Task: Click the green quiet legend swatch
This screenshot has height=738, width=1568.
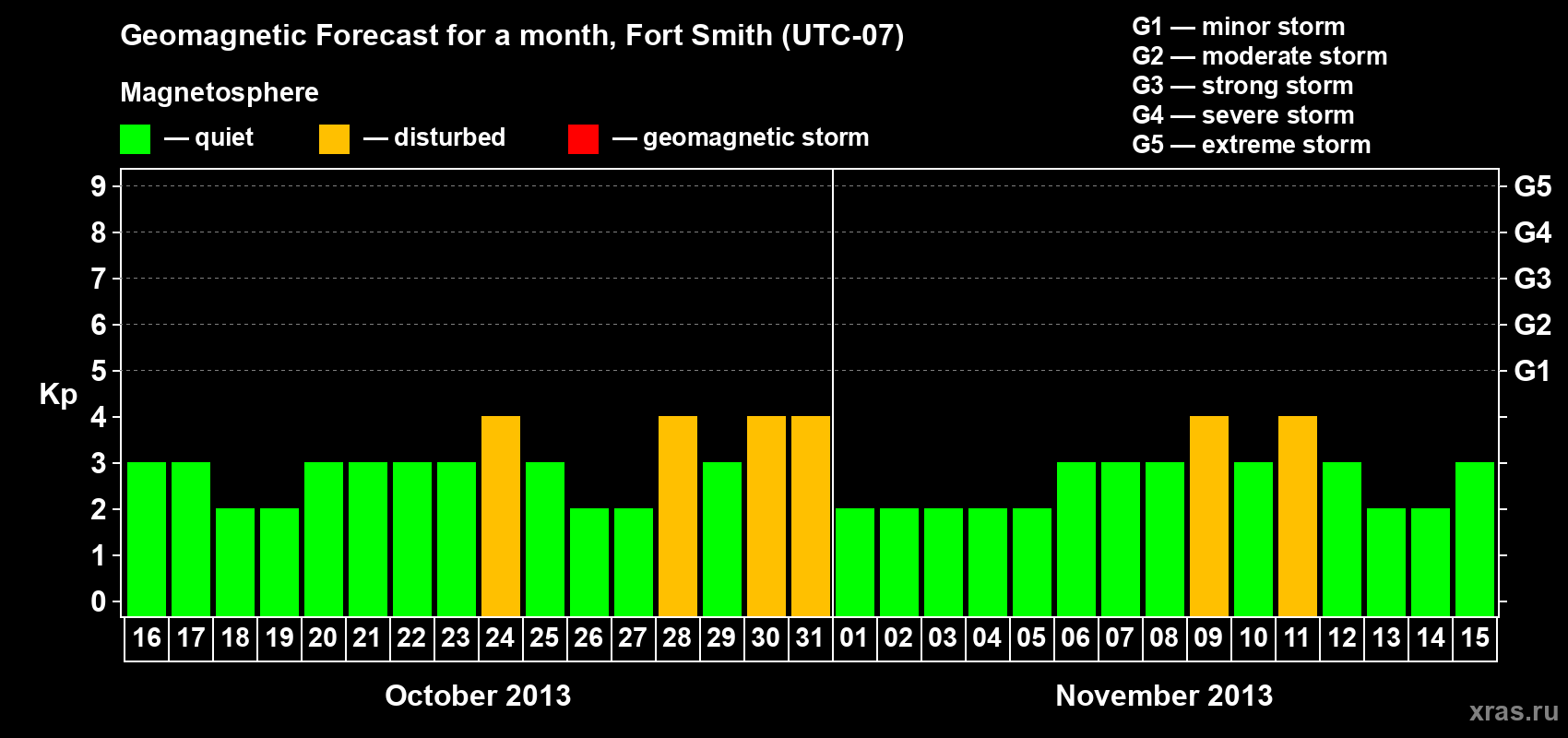Action: point(135,139)
